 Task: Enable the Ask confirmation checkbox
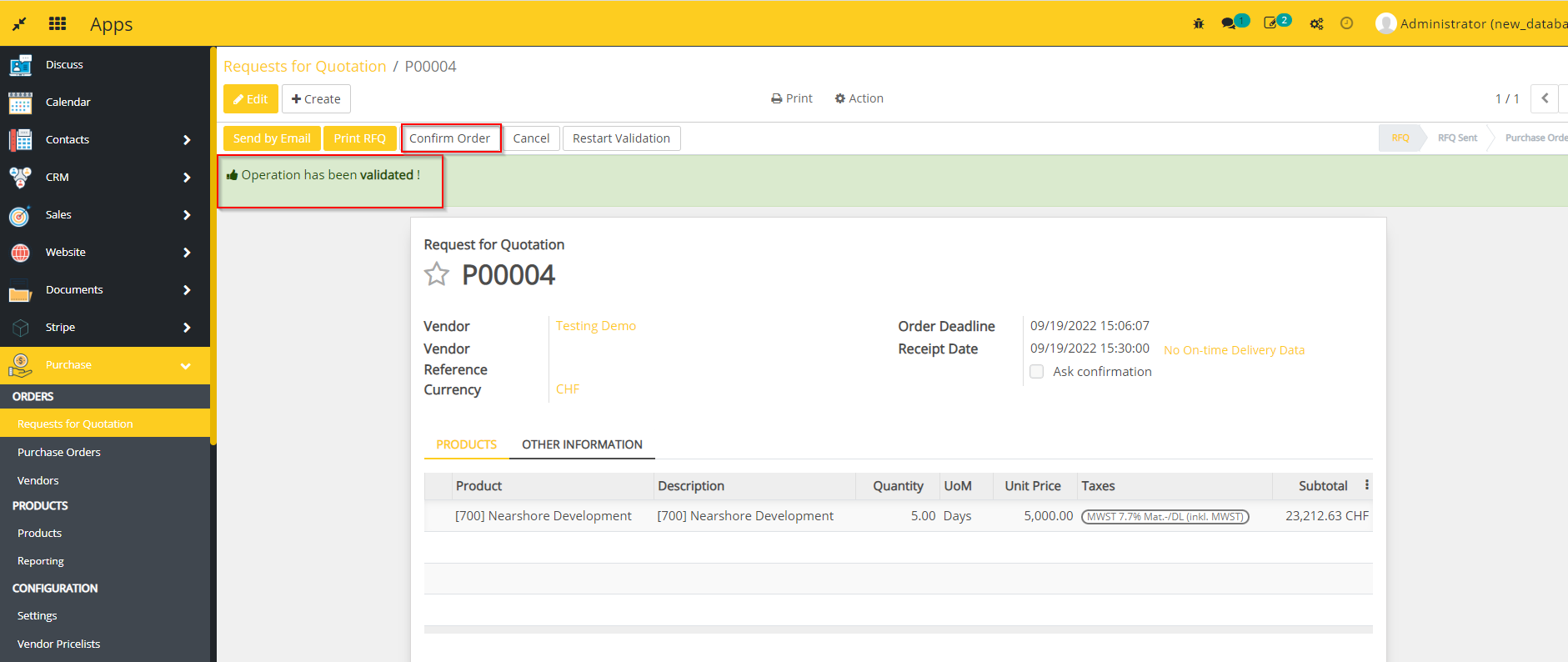point(1036,372)
